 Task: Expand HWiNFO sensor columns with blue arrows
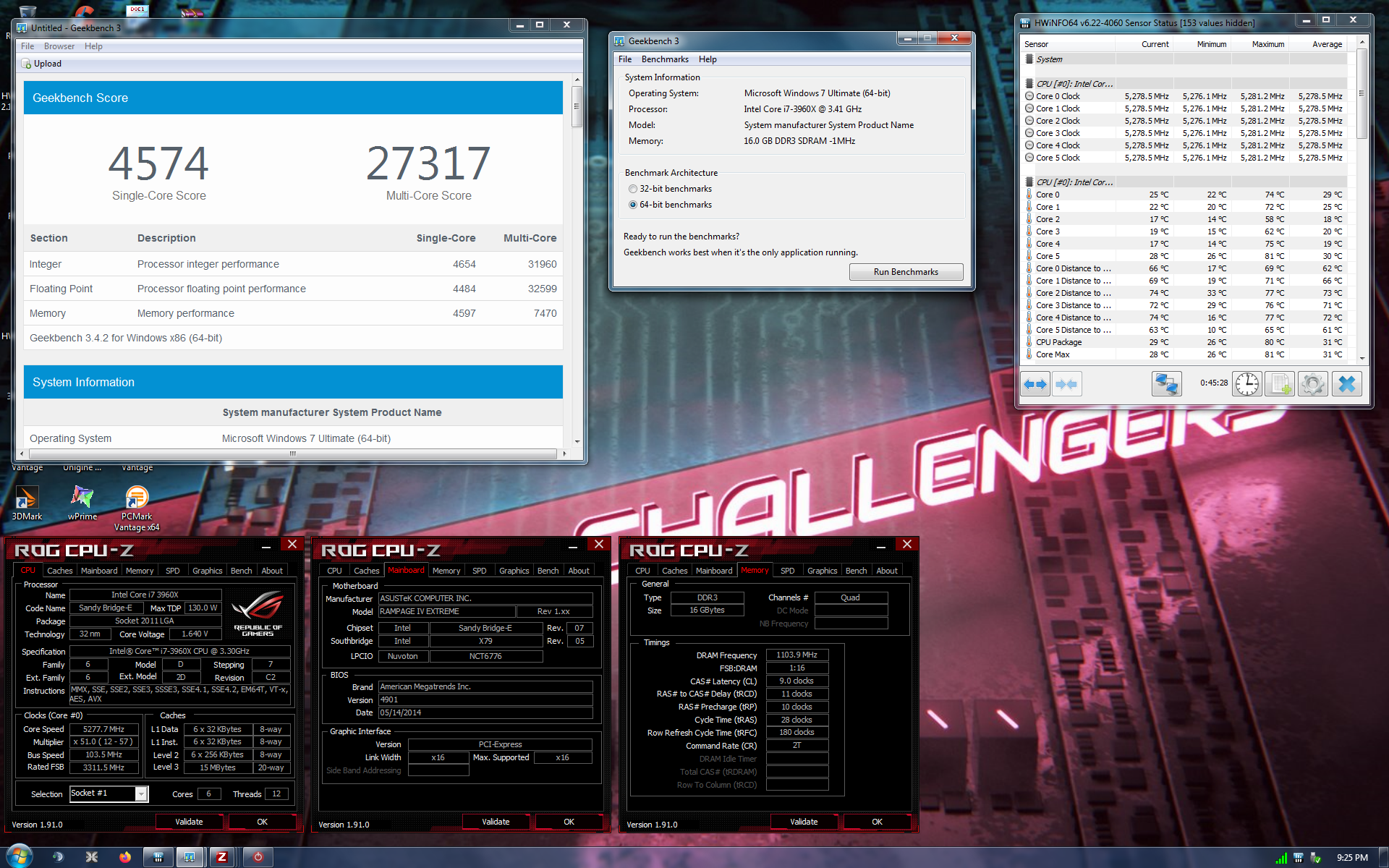coord(1035,384)
